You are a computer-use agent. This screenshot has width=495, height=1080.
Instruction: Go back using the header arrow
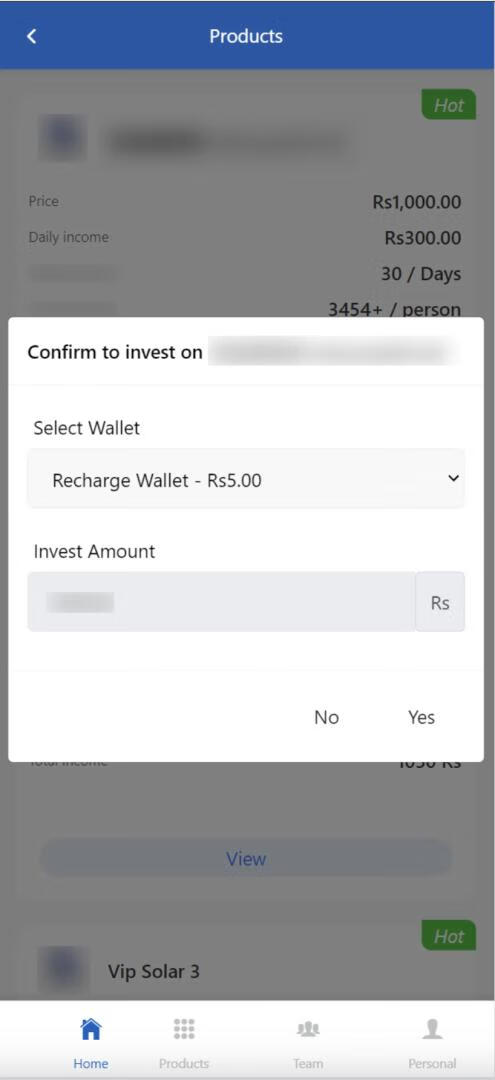point(31,36)
